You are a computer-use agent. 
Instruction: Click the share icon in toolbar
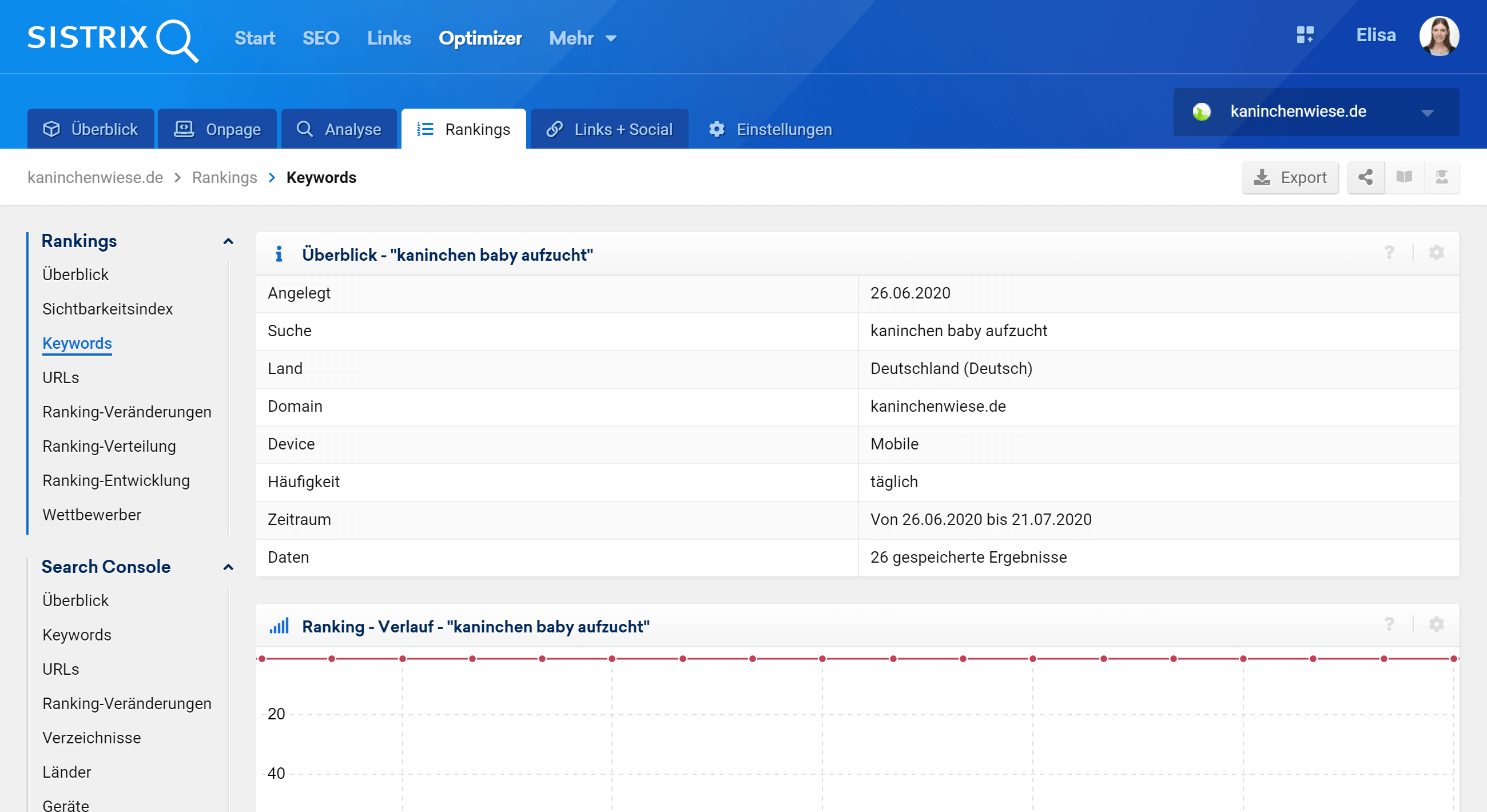pyautogui.click(x=1365, y=177)
